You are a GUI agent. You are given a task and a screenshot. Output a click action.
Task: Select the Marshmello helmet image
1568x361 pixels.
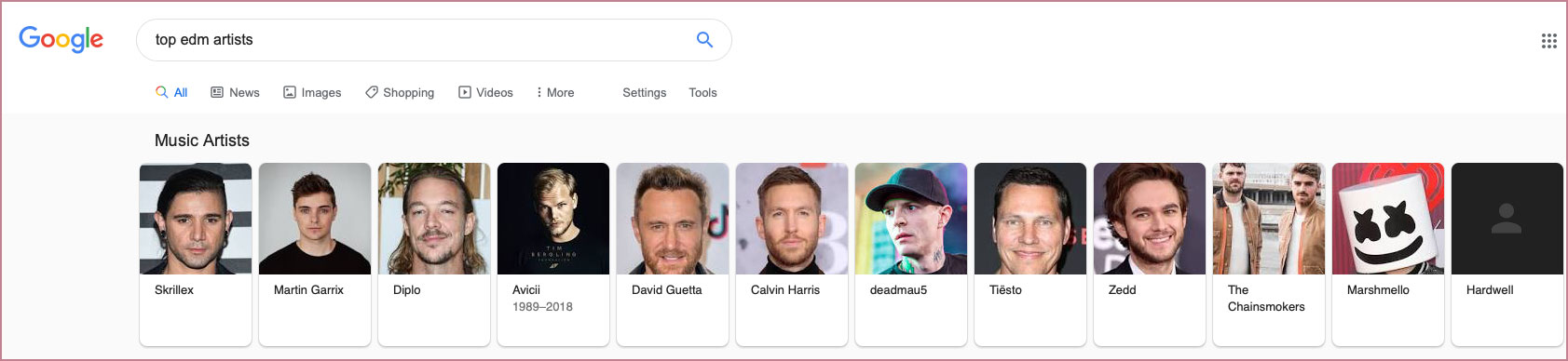[1388, 219]
